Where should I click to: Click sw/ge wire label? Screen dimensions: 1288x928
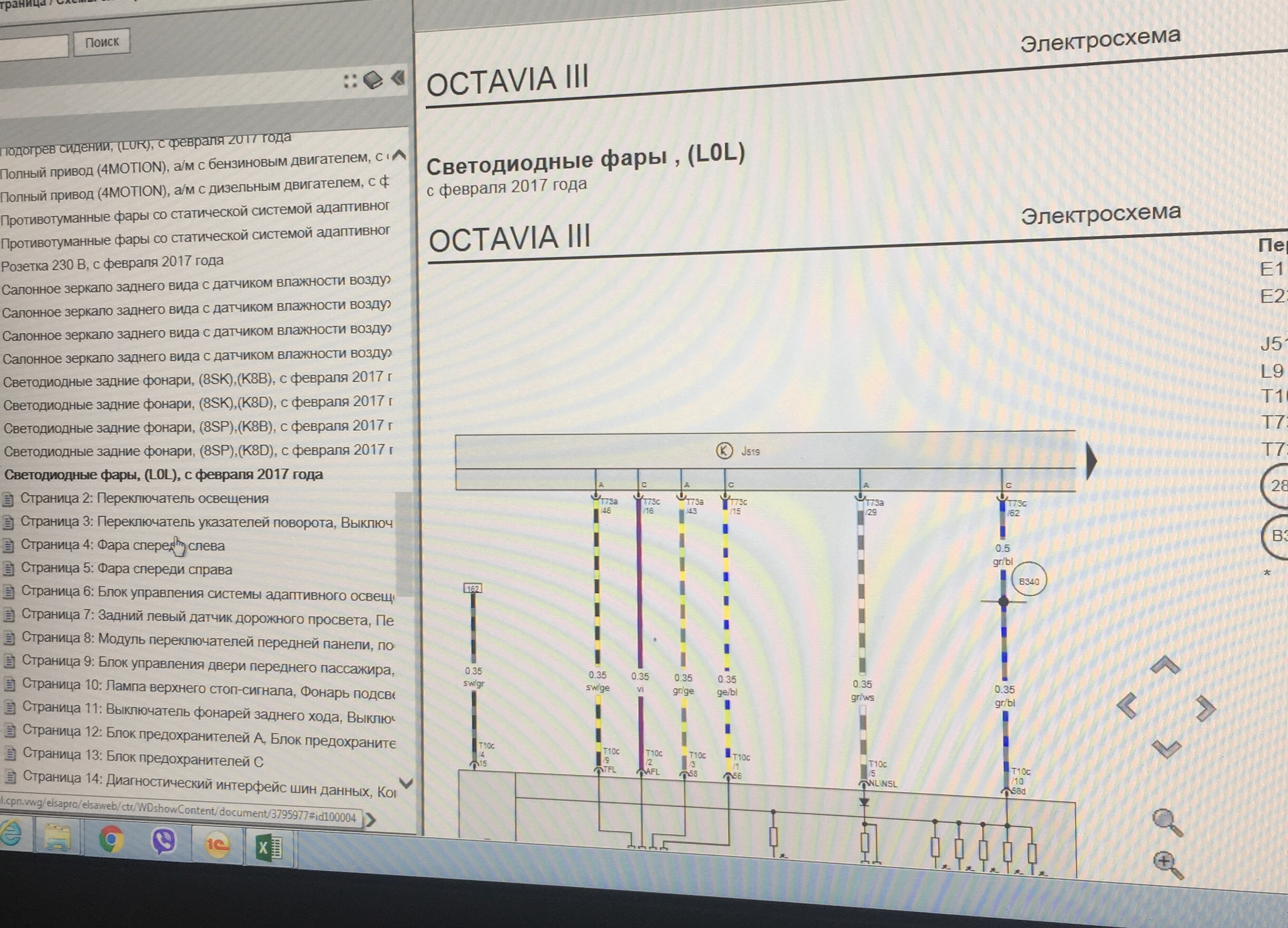tap(597, 688)
